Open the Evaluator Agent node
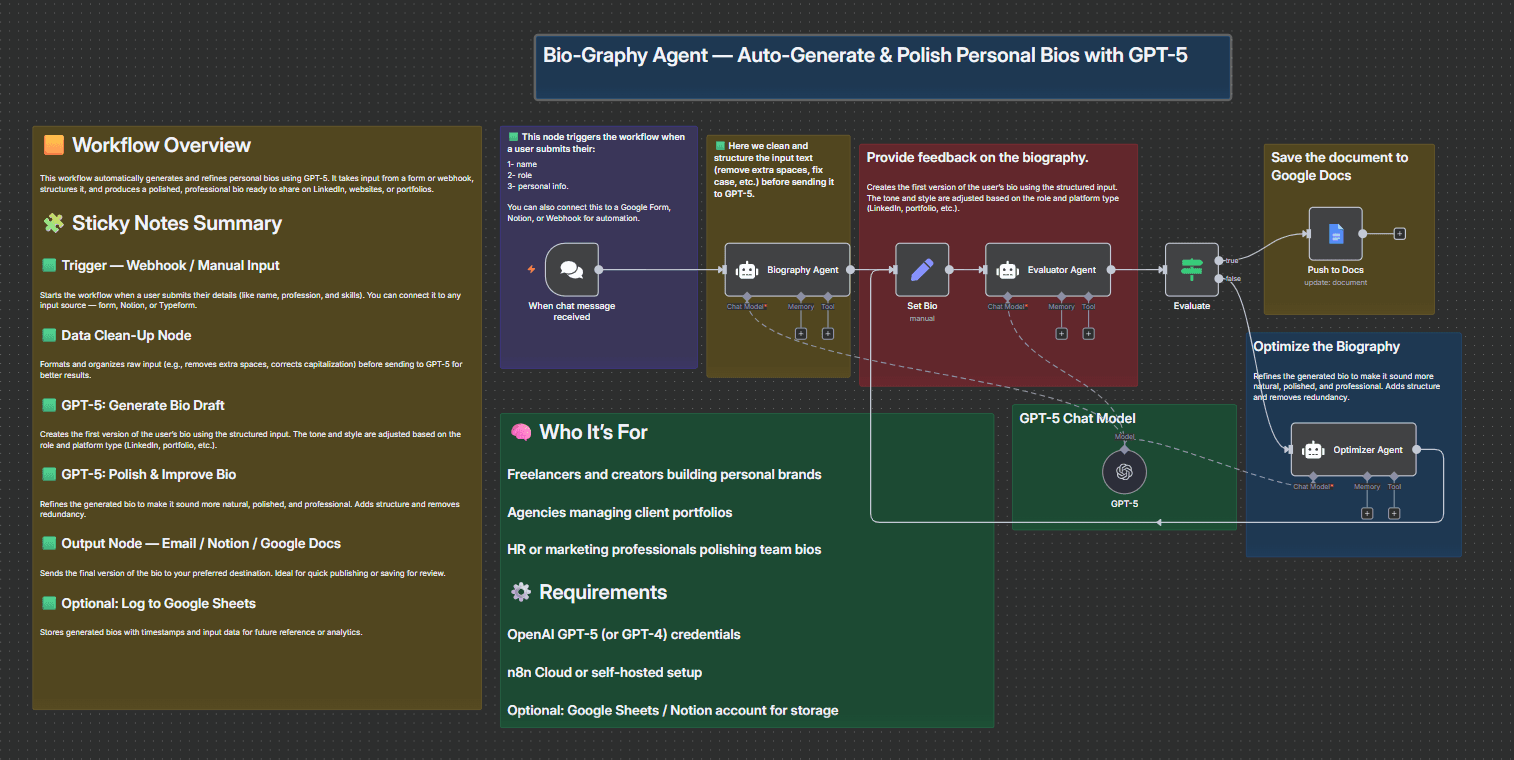Image resolution: width=1514 pixels, height=760 pixels. tap(1047, 270)
